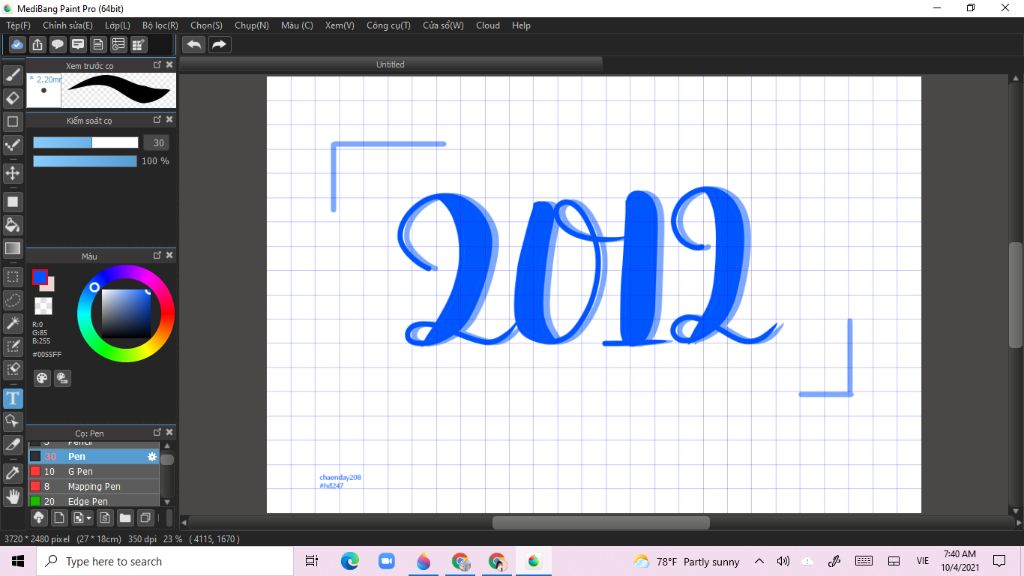This screenshot has height=576, width=1024.
Task: Click the foreground blue color swatch
Action: [40, 278]
